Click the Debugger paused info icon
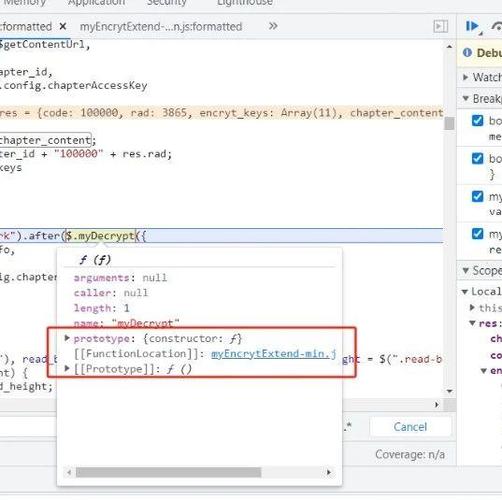This screenshot has width=502, height=500. 467,53
